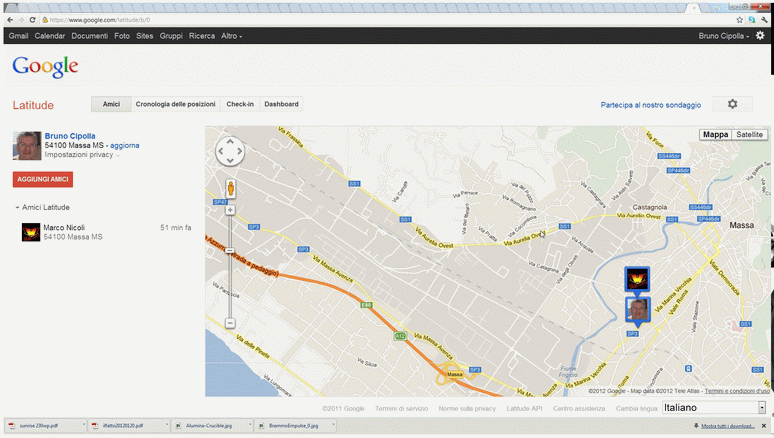Open Foto from Google bar
This screenshot has height=438, width=774.
tap(122, 36)
